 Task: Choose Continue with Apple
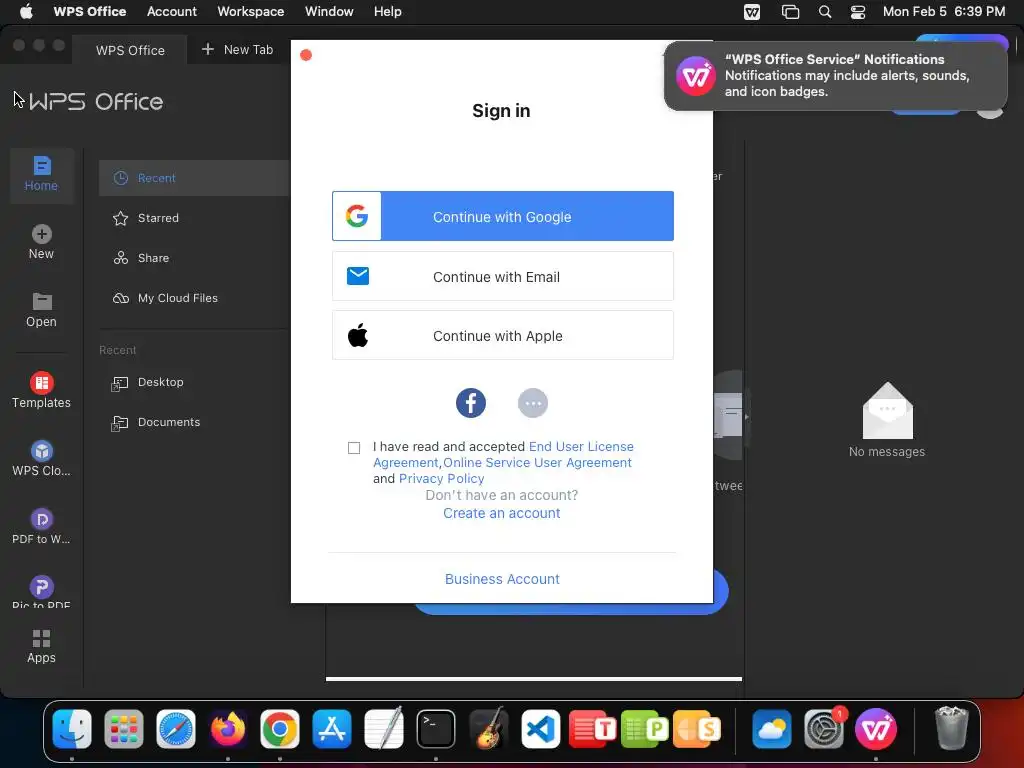pos(502,336)
